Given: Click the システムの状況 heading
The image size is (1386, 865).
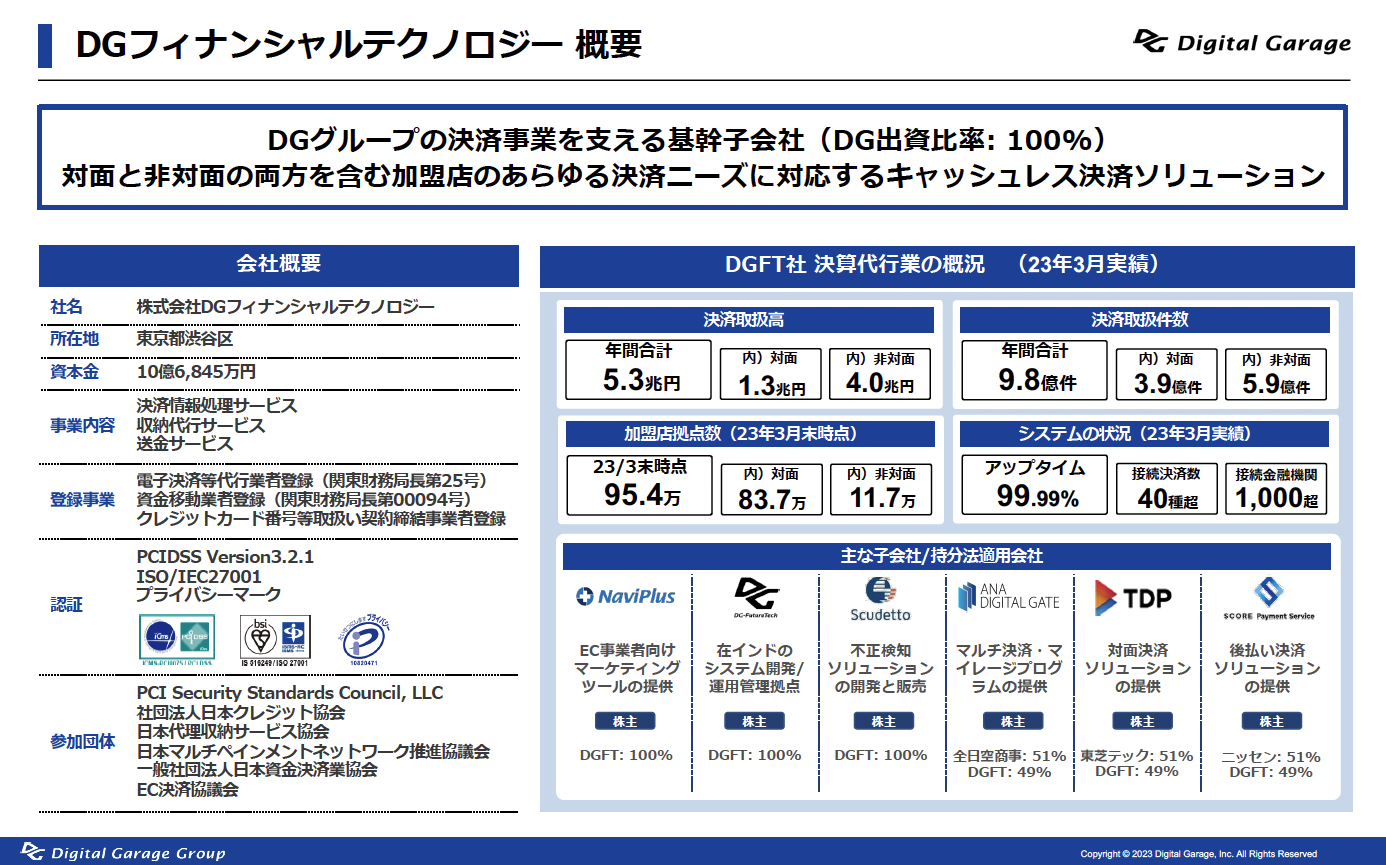Looking at the screenshot, I should click(1144, 434).
